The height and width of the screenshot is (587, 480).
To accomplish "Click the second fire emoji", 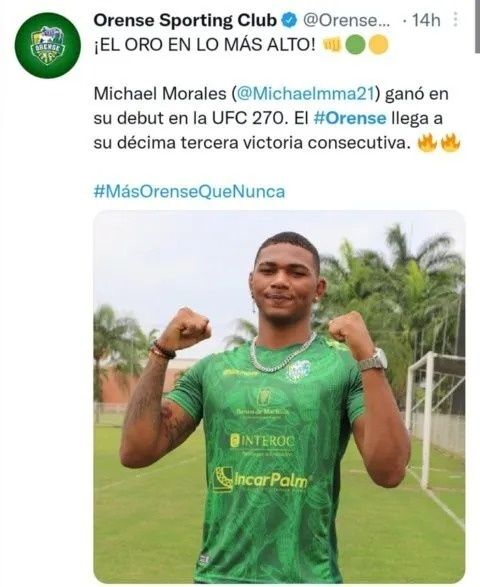I will (x=450, y=143).
